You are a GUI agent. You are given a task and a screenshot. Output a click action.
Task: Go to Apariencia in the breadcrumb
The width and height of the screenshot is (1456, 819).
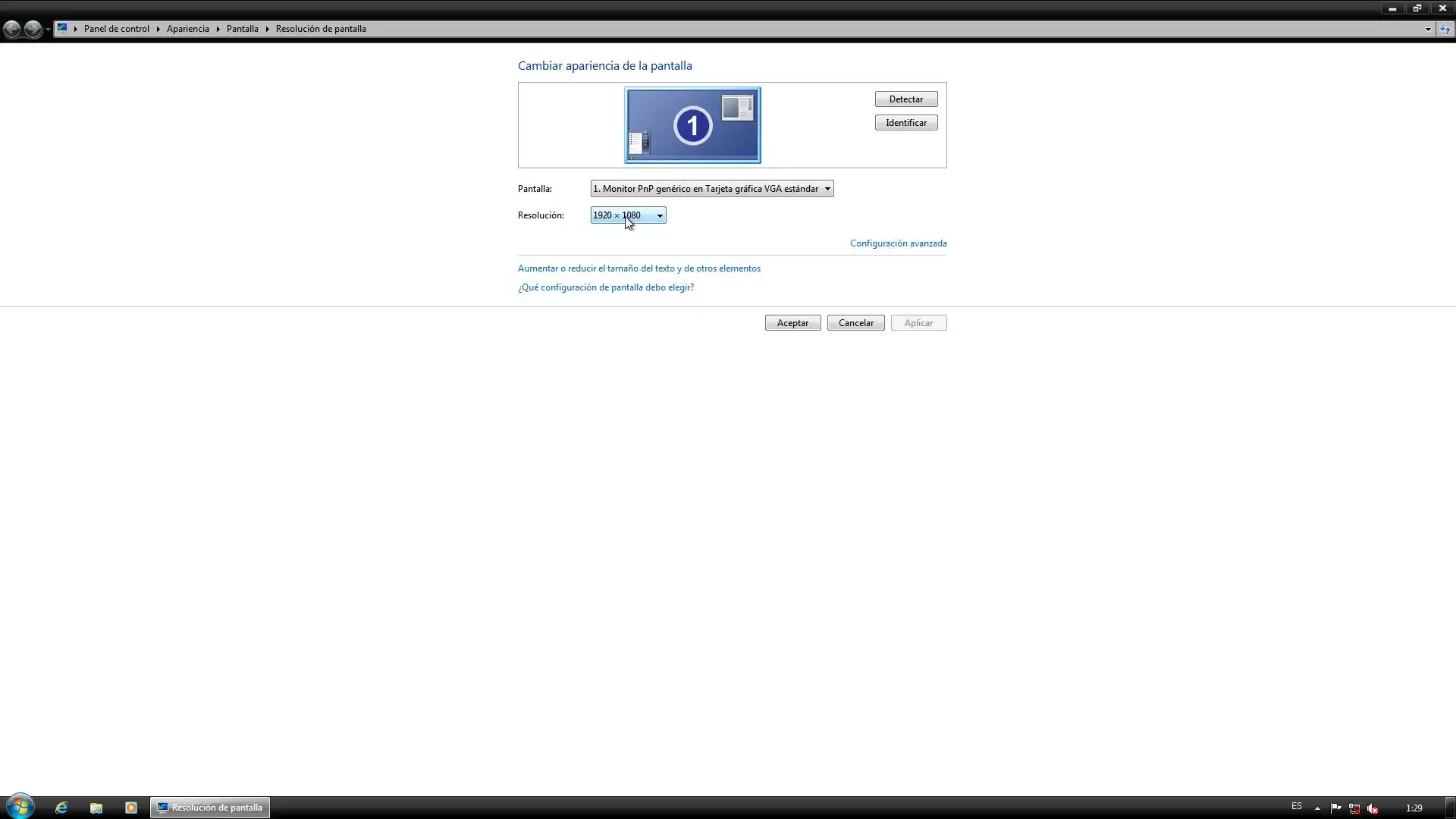pos(187,29)
